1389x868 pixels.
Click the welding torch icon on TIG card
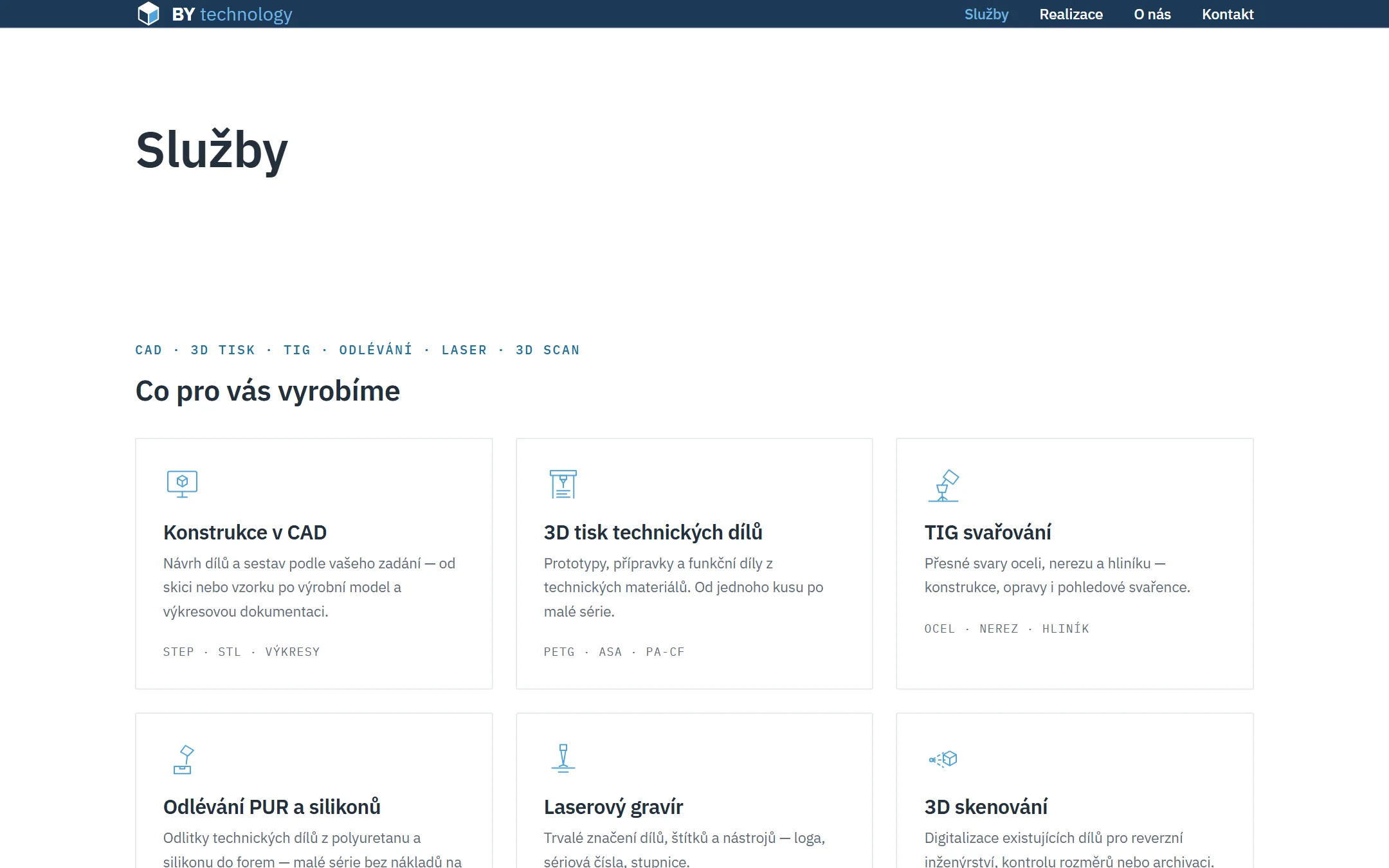coord(943,485)
